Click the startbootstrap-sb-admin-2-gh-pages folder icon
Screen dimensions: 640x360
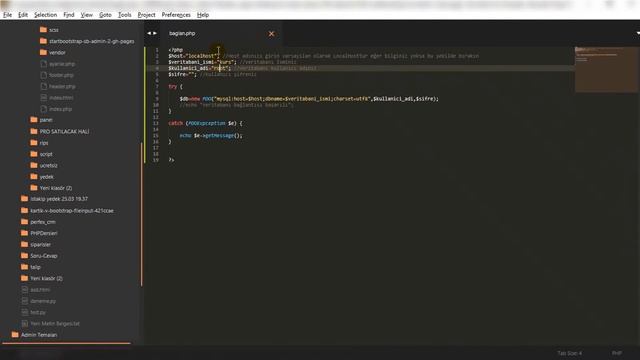pyautogui.click(x=44, y=41)
